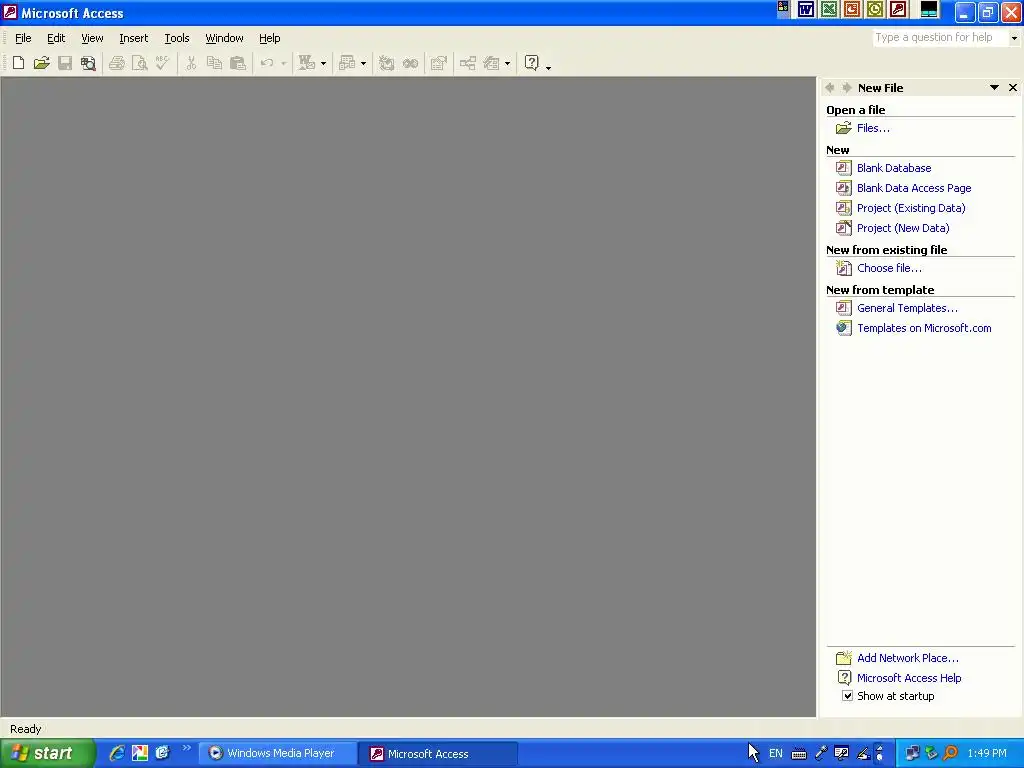The image size is (1024, 768).
Task: Click in the Type a question for help box
Action: (940, 38)
